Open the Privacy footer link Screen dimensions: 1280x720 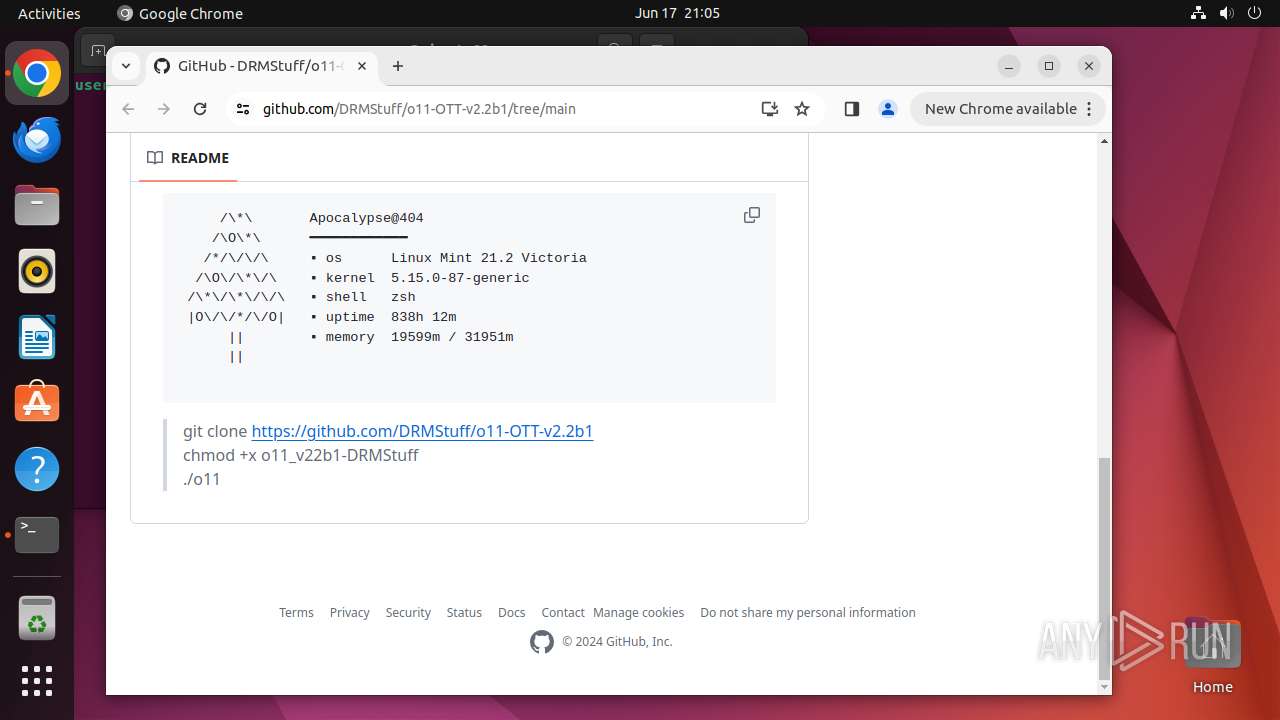pyautogui.click(x=349, y=612)
